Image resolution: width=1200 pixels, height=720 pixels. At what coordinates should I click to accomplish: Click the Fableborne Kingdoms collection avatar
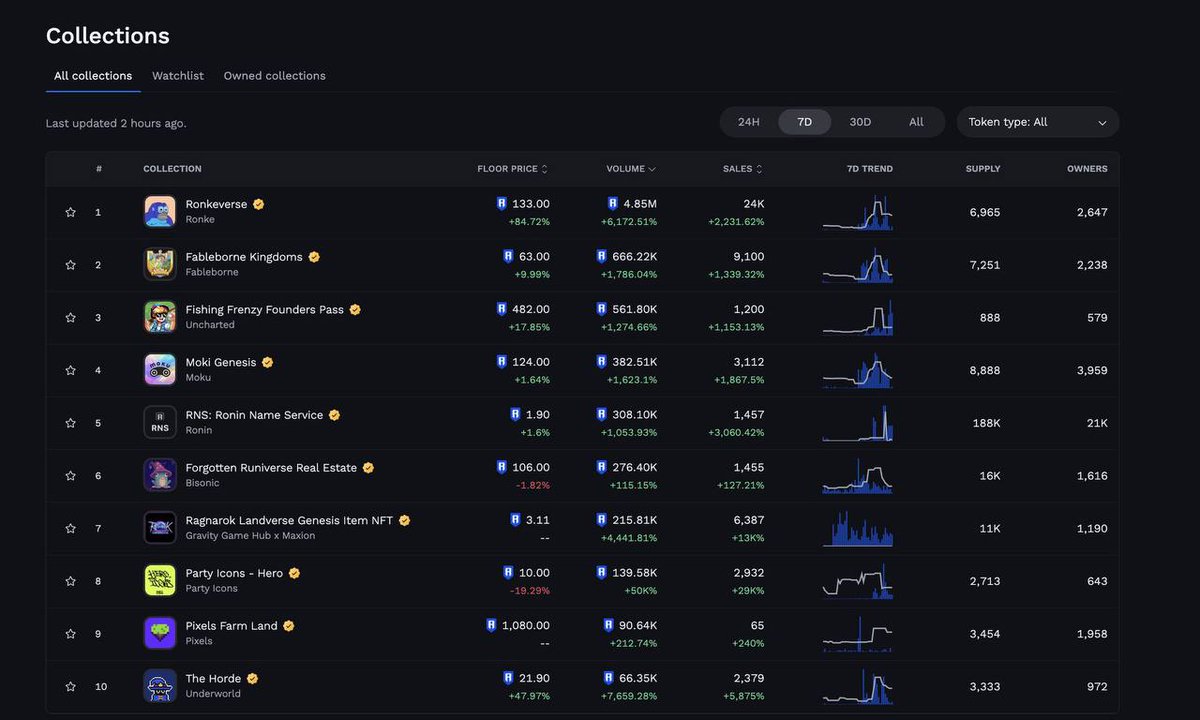point(160,265)
